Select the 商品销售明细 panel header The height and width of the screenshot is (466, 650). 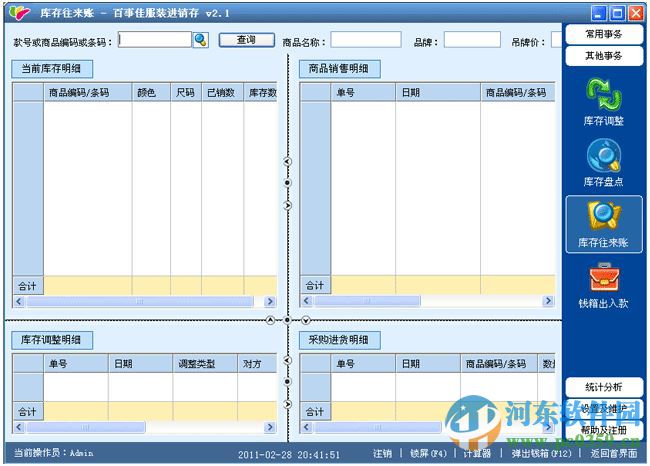point(340,69)
